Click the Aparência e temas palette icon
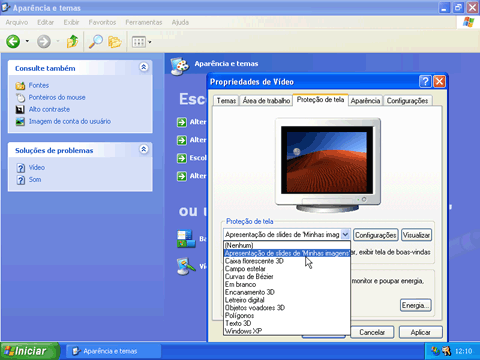480x360 pixels. coord(180,65)
